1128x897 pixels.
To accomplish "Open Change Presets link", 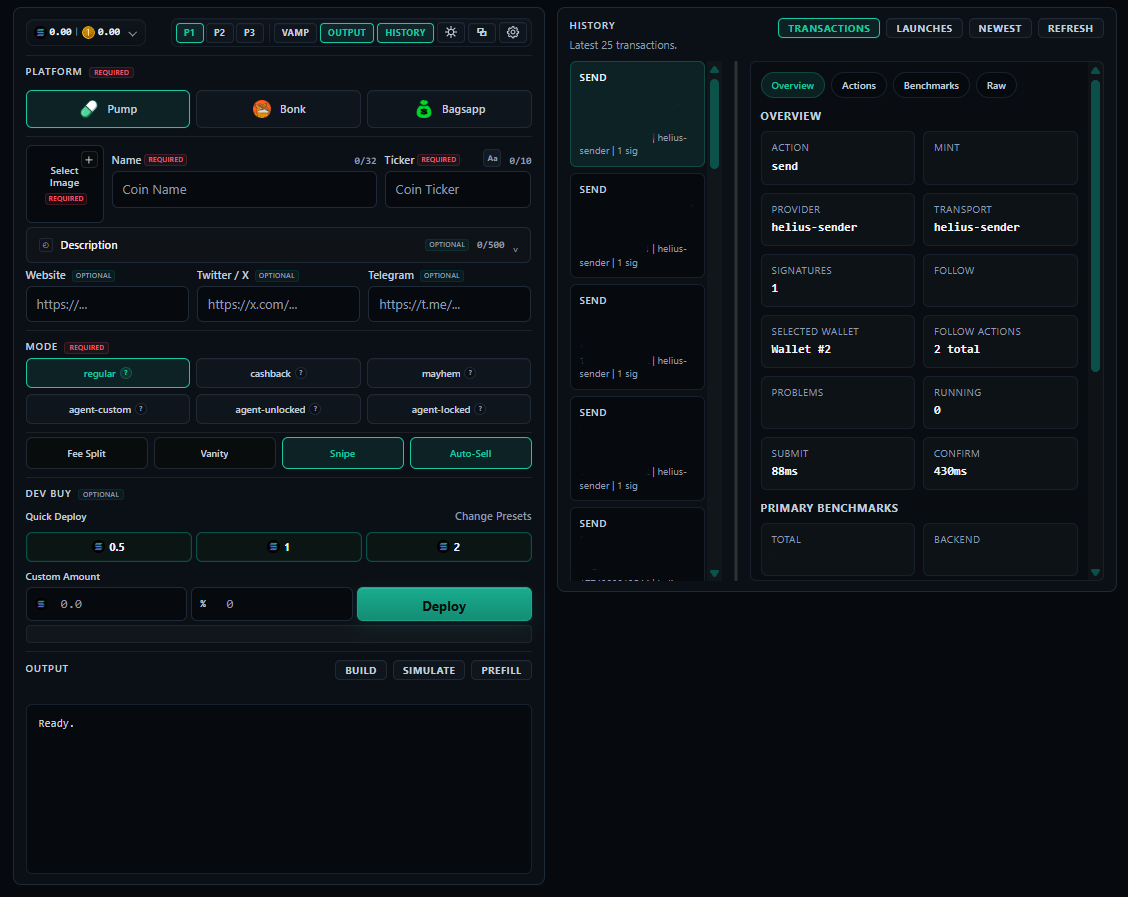I will click(493, 516).
